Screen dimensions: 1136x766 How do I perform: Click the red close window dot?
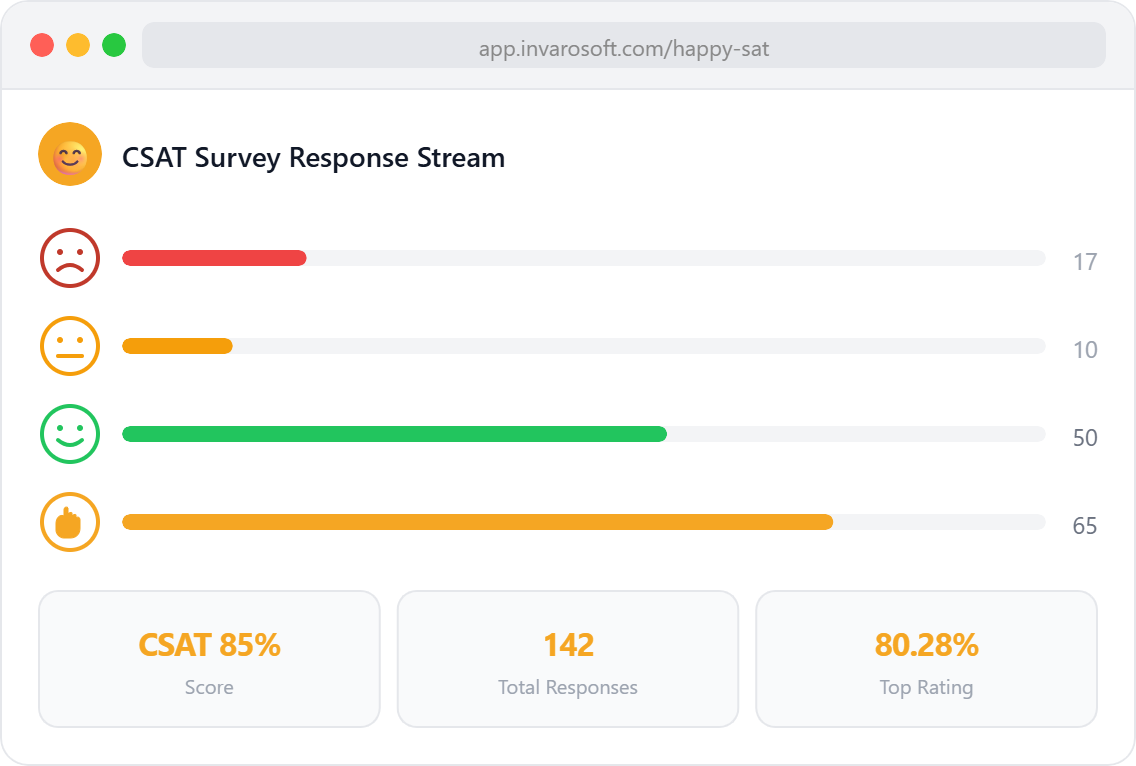[x=42, y=45]
